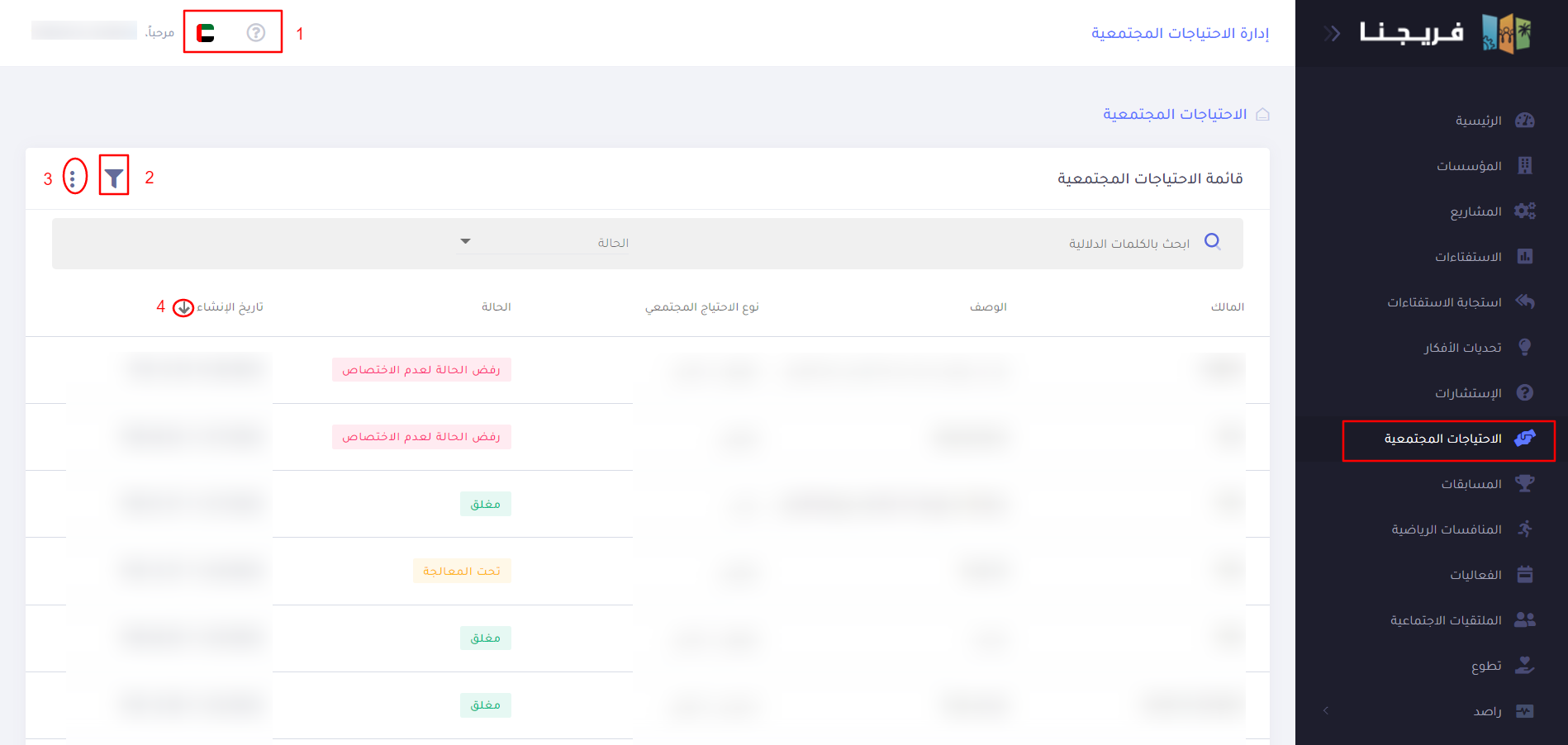Viewport: 1568px width, 745px height.
Task: Open the three-dot more options menu
Action: [74, 178]
